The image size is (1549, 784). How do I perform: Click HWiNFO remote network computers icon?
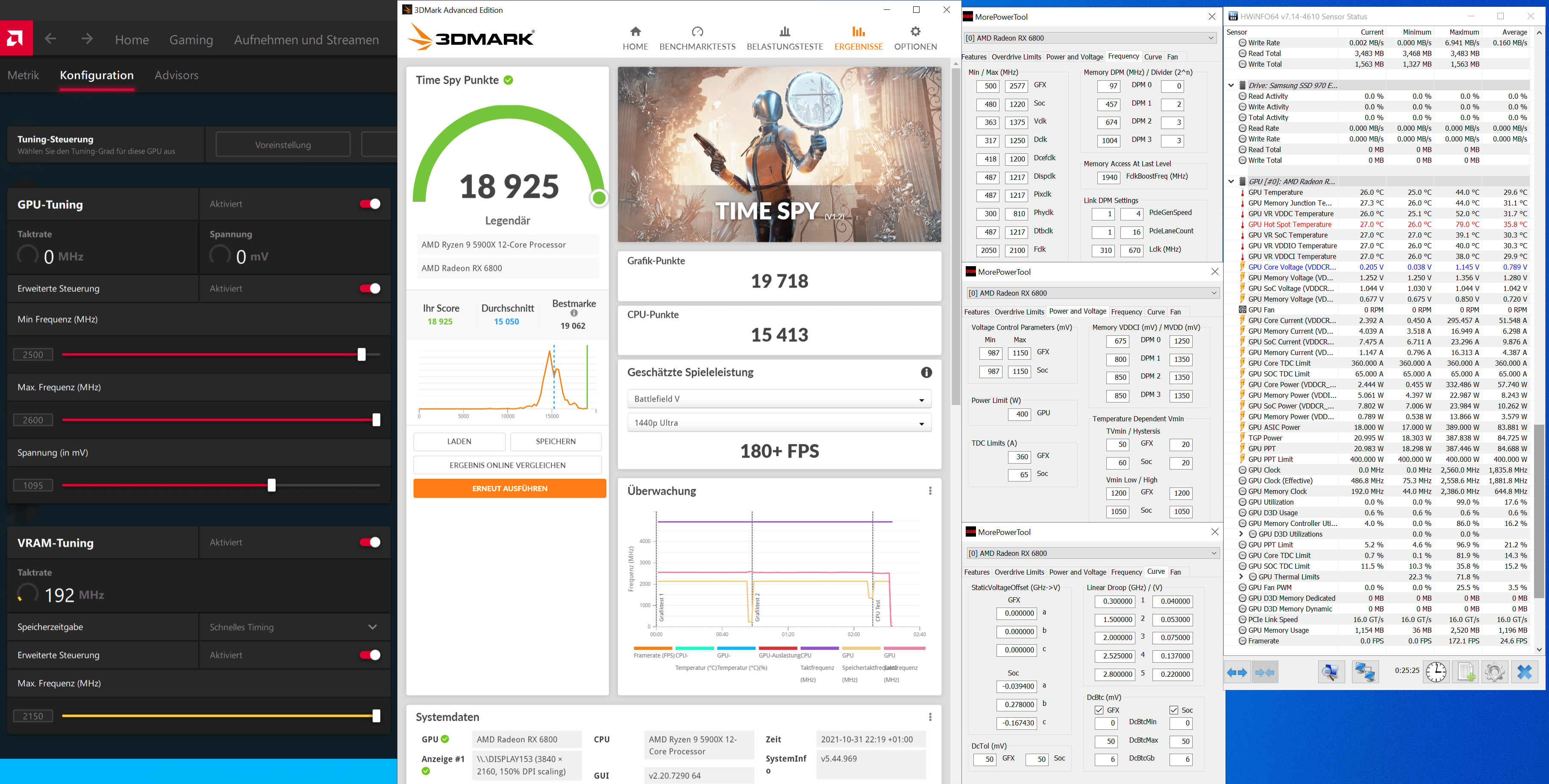pos(1364,672)
